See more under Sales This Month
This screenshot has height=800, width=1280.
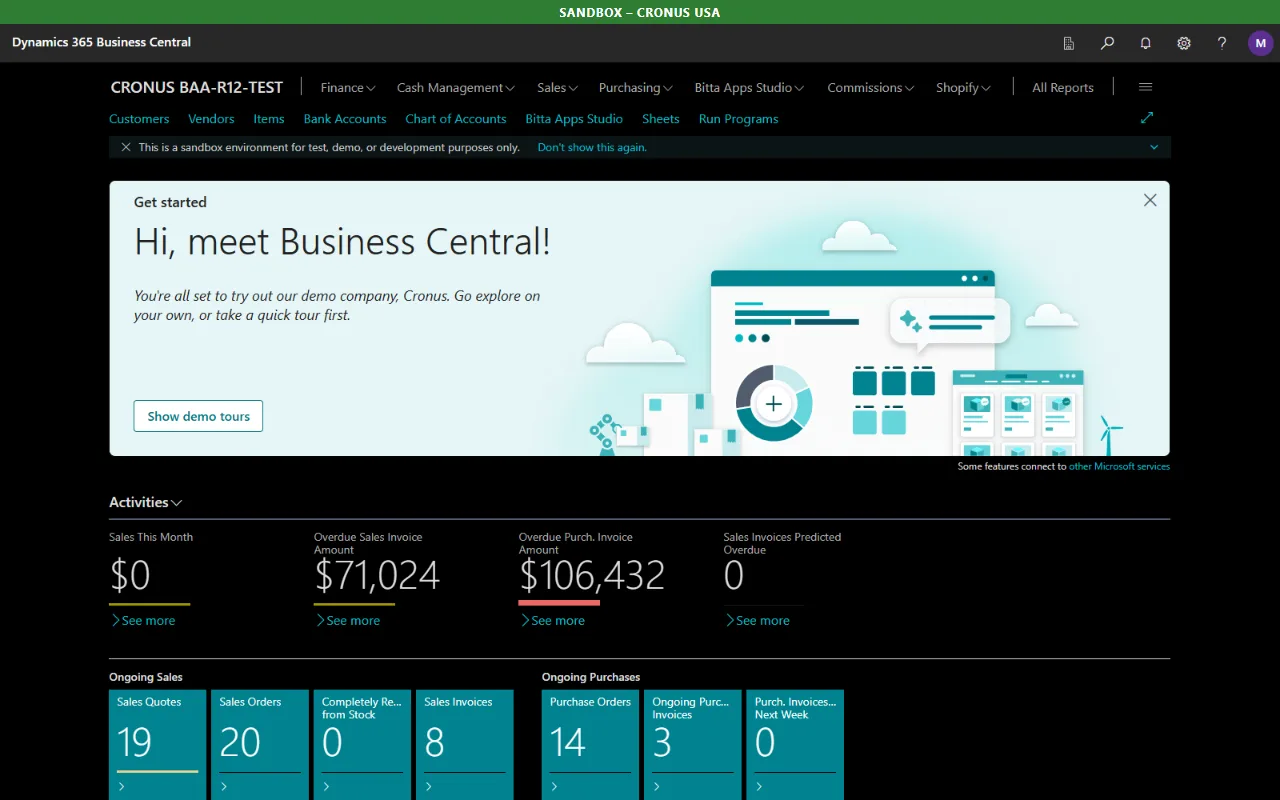(143, 620)
